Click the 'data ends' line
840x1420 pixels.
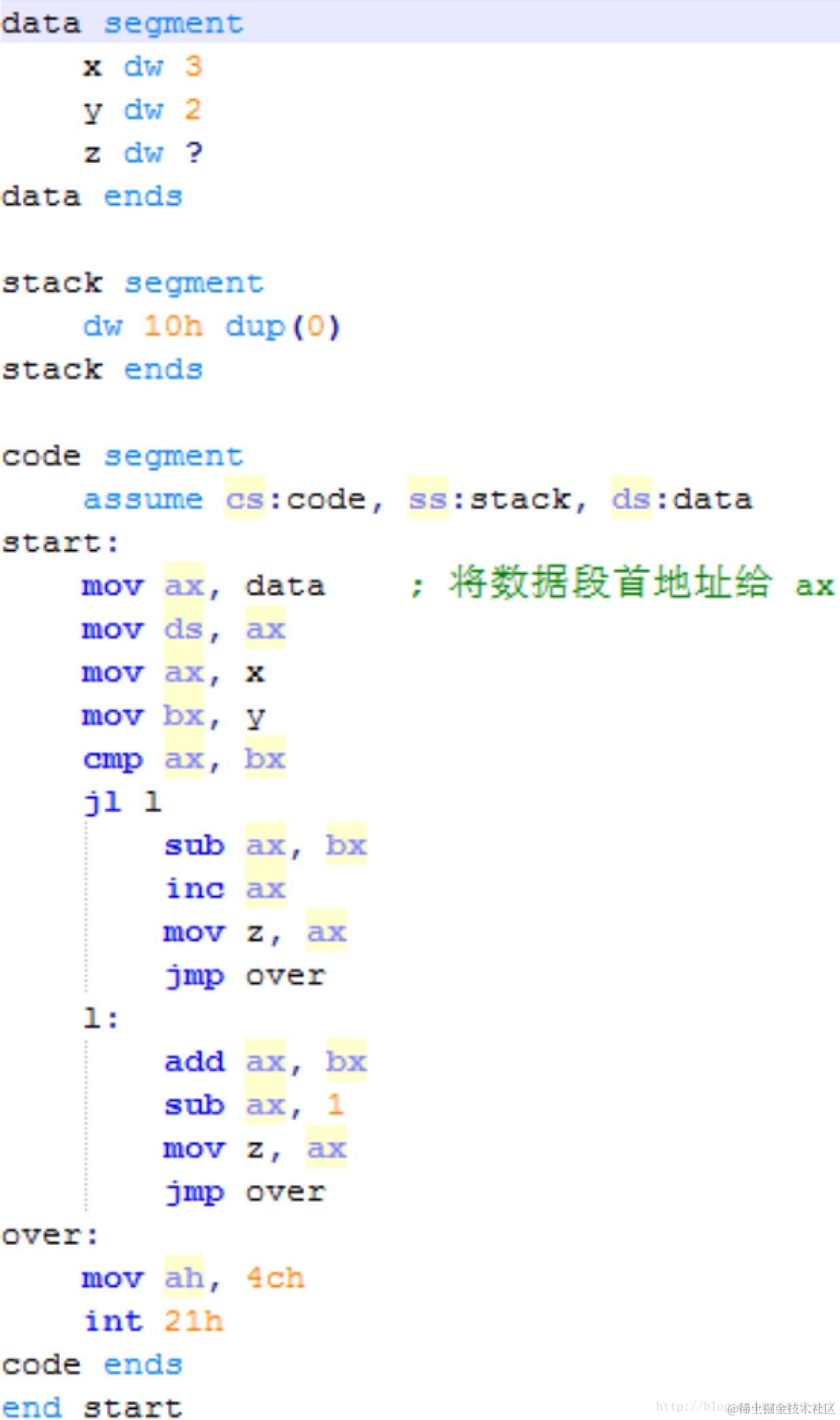92,197
